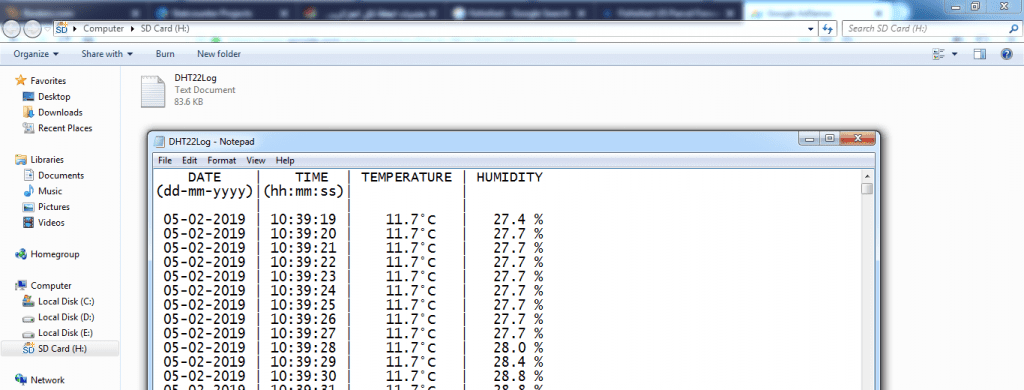Image resolution: width=1024 pixels, height=390 pixels.
Task: Open Desktop in Favorites
Action: click(54, 97)
